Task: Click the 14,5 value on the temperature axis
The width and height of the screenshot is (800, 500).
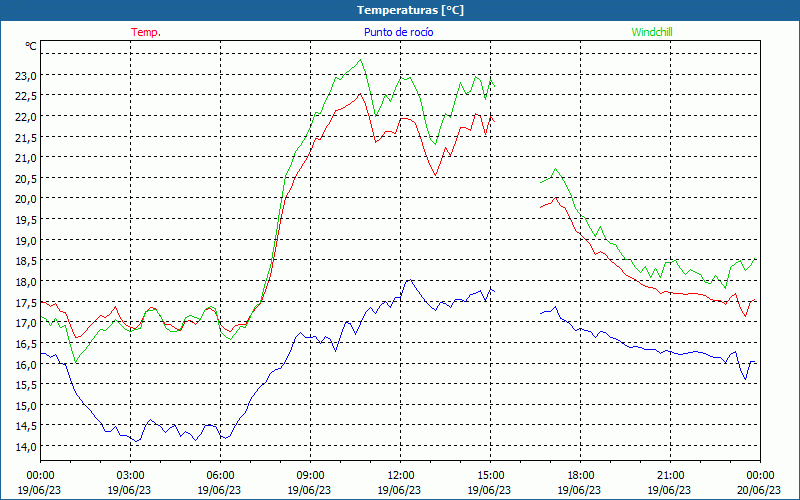Action: [26, 426]
